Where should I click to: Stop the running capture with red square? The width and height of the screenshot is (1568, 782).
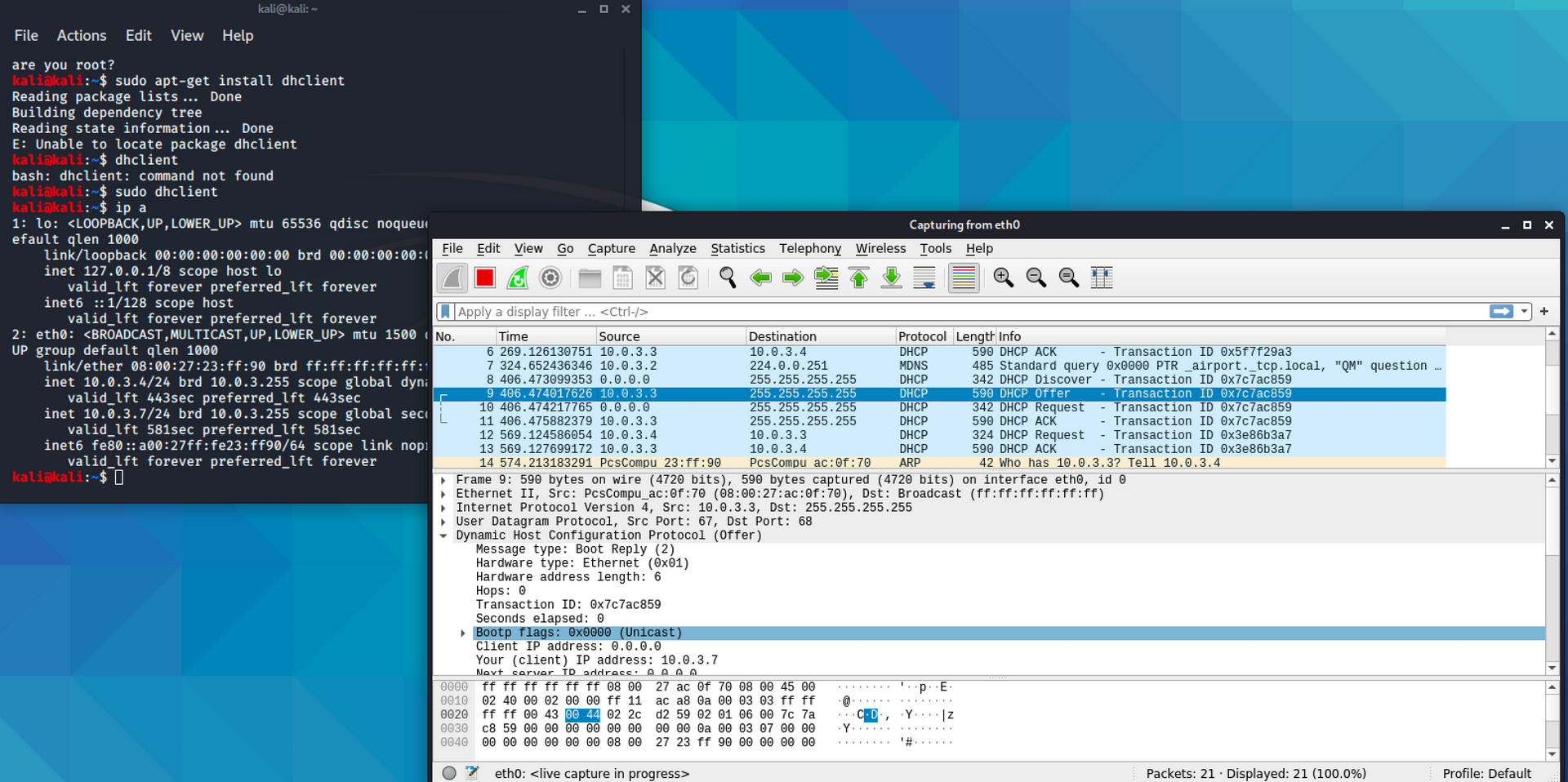[x=485, y=278]
